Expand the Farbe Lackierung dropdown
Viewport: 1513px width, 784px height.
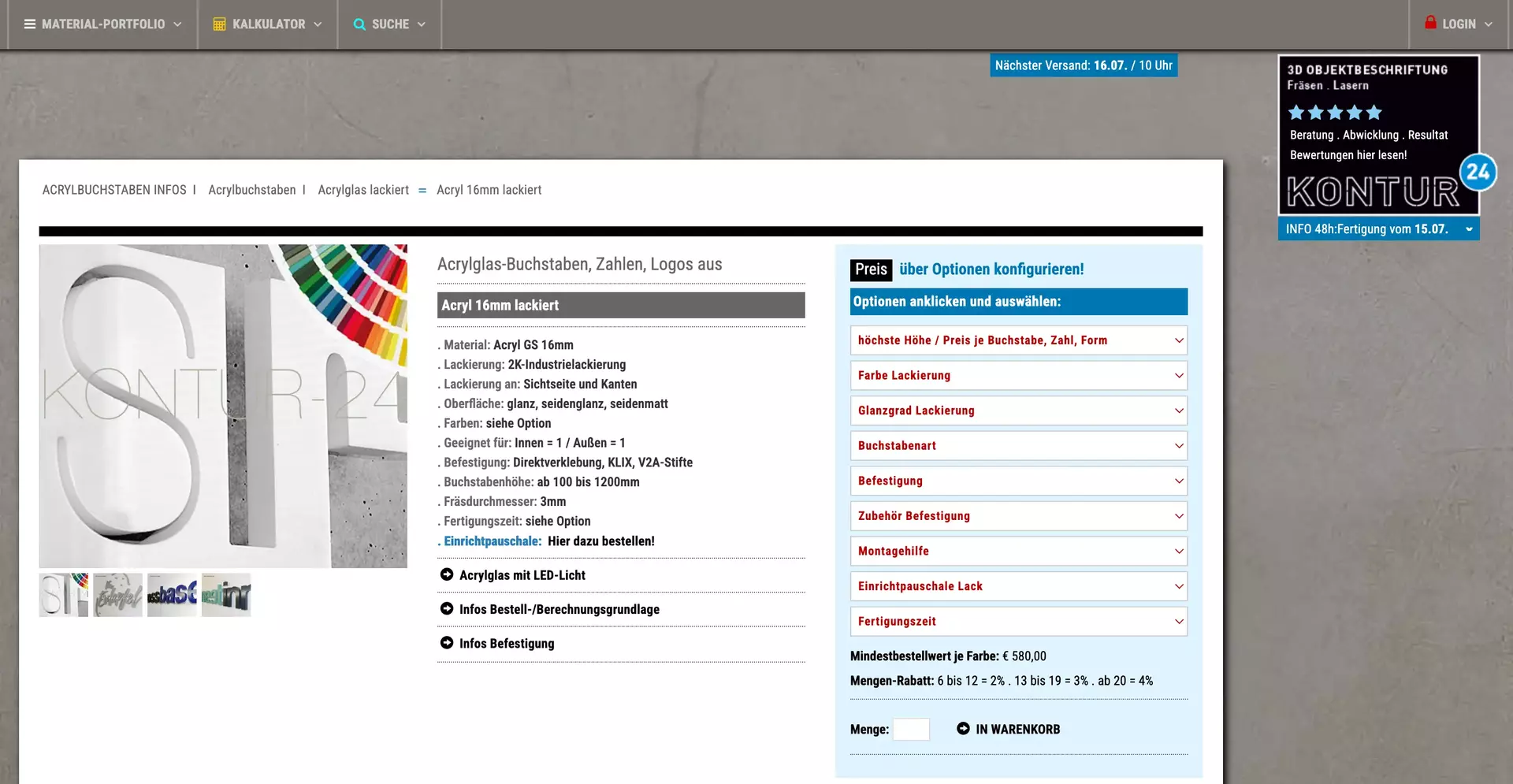(1019, 376)
